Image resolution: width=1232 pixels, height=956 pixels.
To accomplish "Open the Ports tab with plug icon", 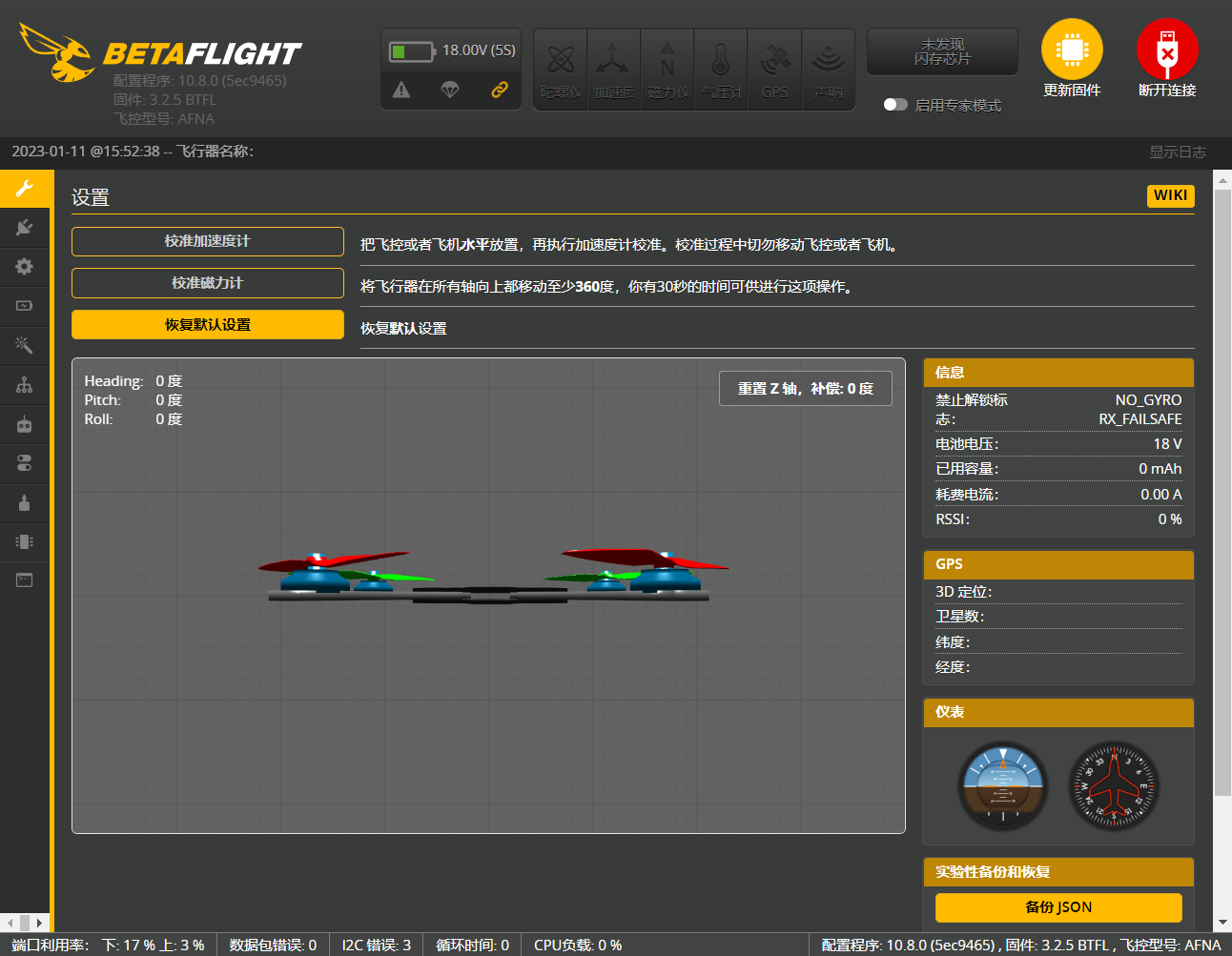I will click(25, 227).
